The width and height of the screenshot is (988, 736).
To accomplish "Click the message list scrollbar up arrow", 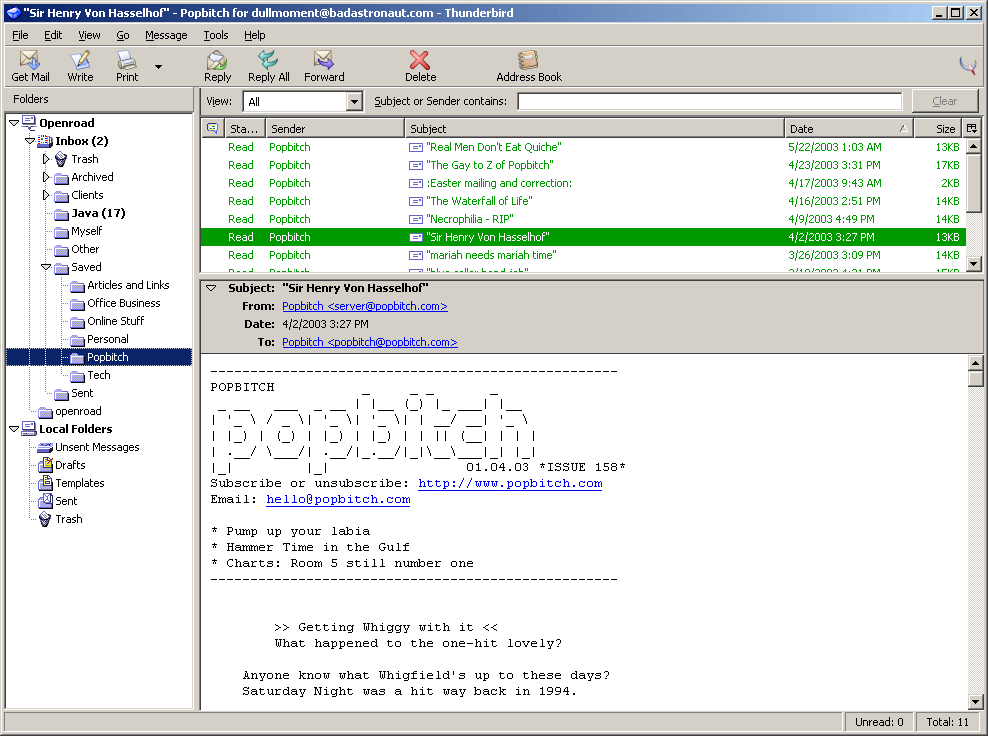I will pos(974,146).
